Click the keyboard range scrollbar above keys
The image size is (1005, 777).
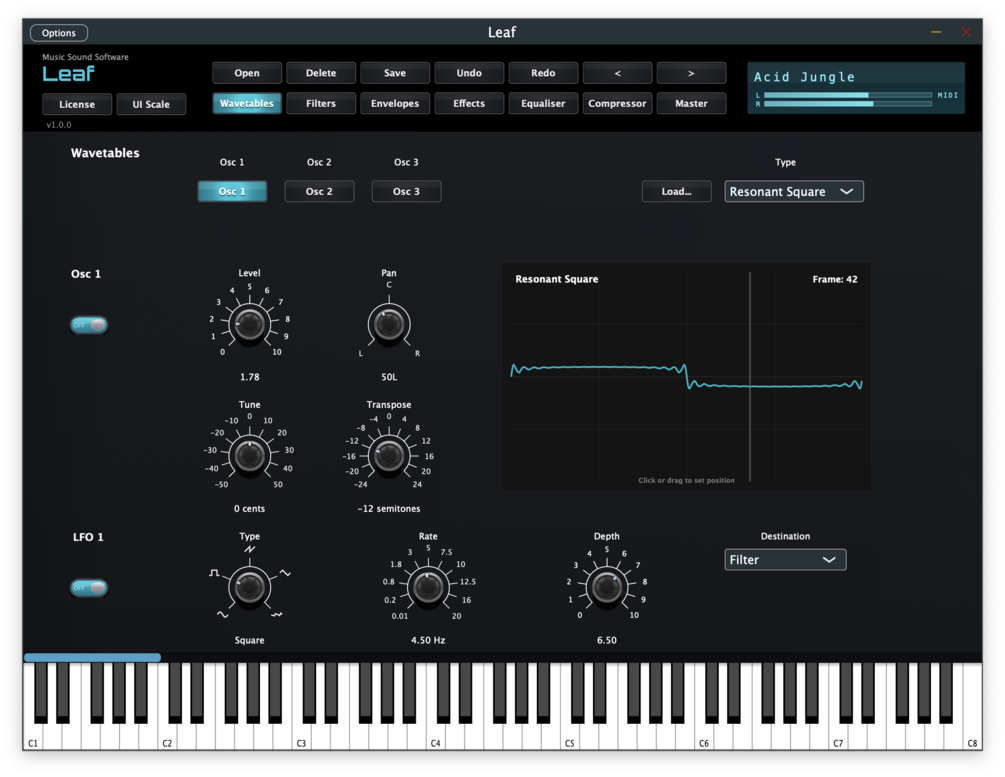(x=92, y=657)
